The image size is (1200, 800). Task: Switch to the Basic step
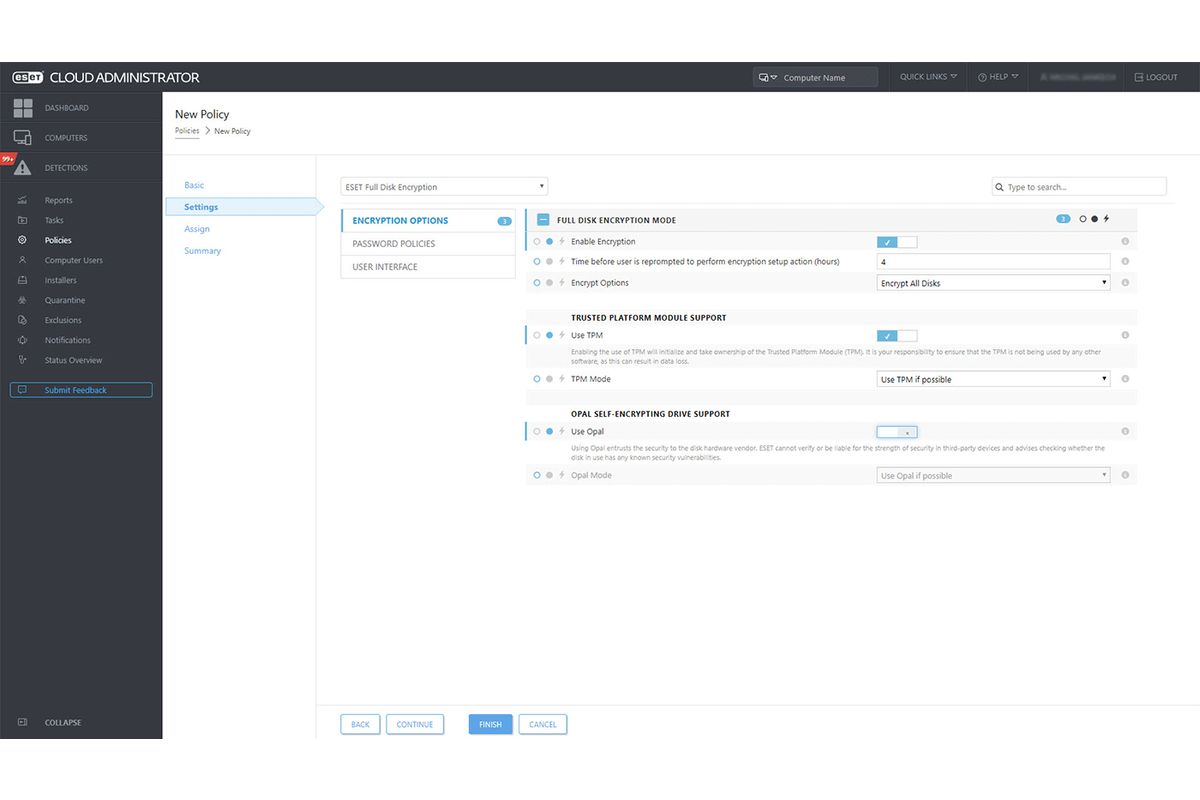pos(194,185)
